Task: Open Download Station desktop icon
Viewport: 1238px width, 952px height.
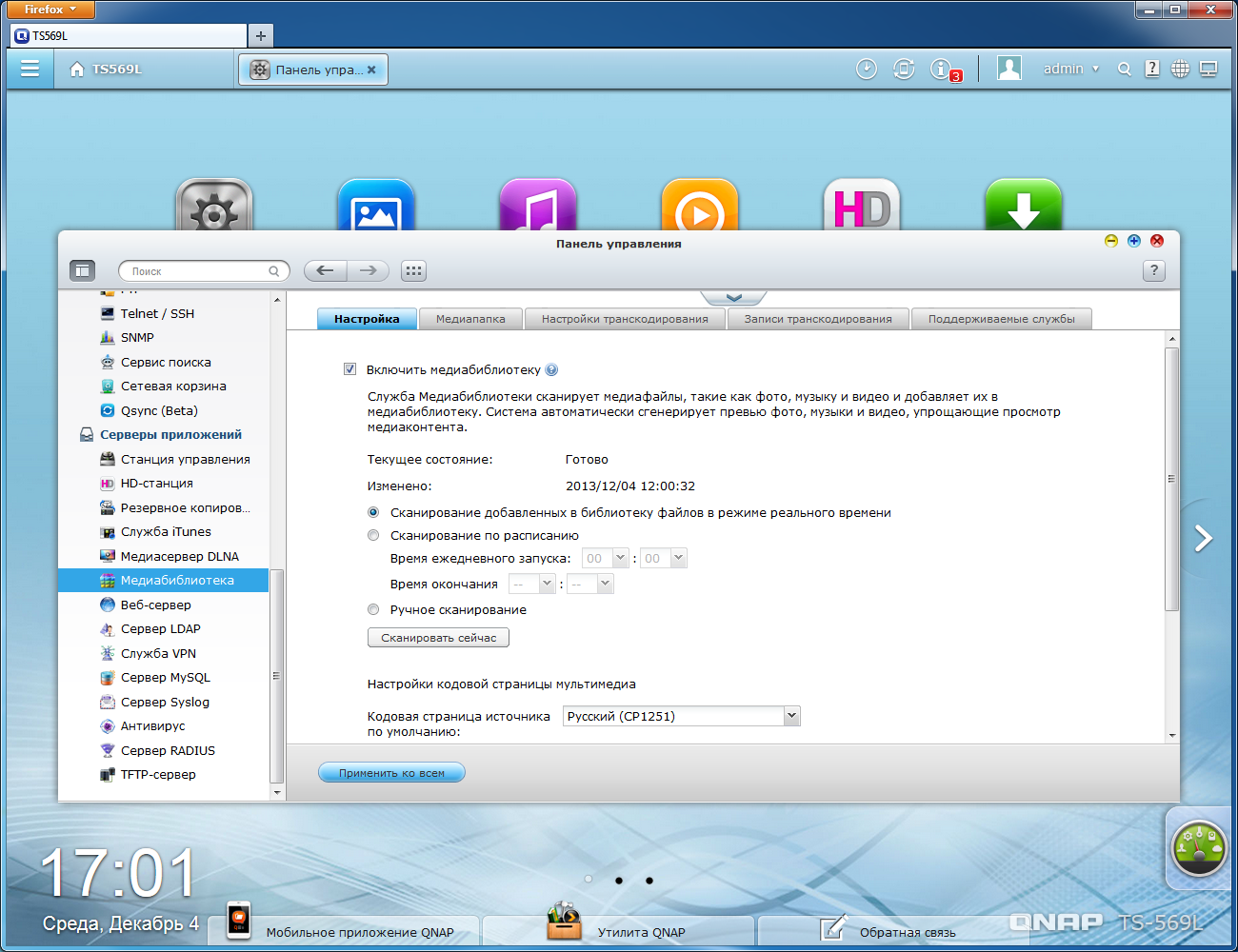Action: 1024,205
